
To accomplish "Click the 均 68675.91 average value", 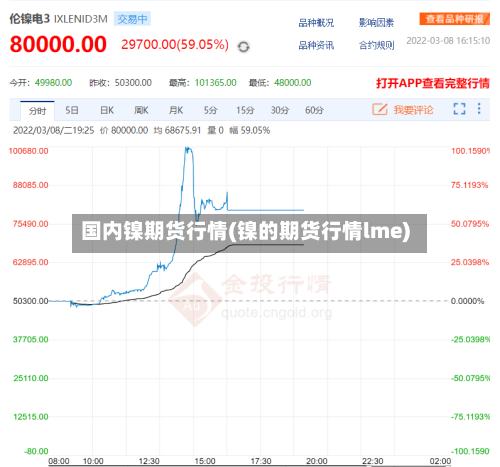I will click(x=177, y=130).
